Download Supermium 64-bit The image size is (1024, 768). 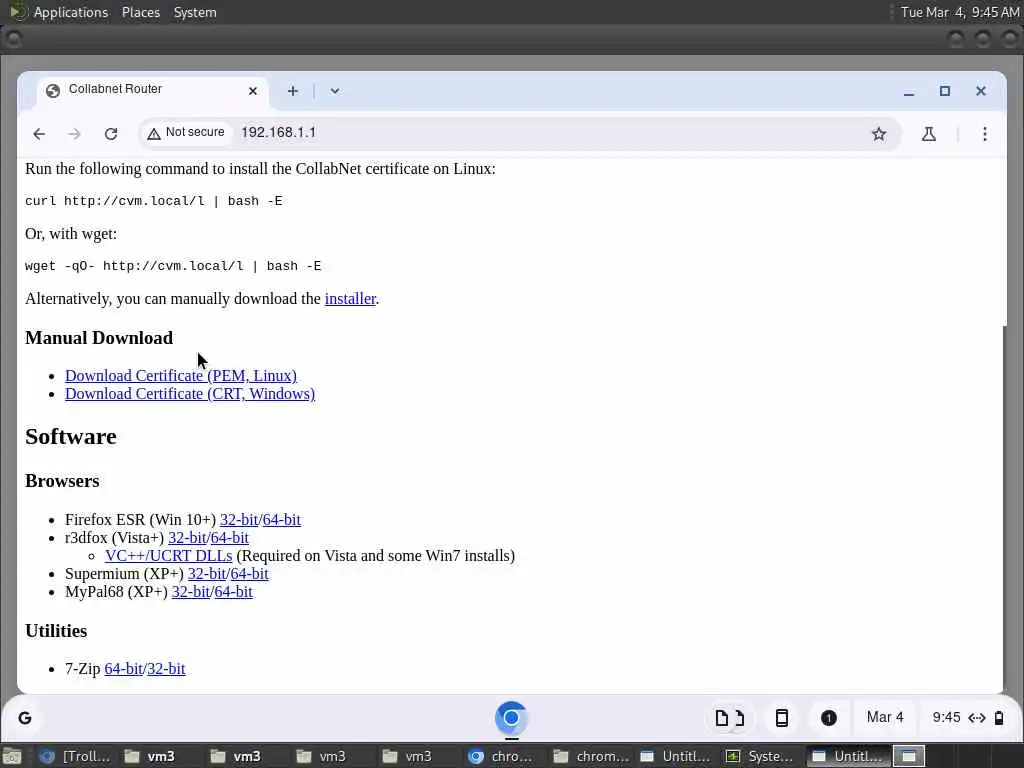tap(249, 573)
